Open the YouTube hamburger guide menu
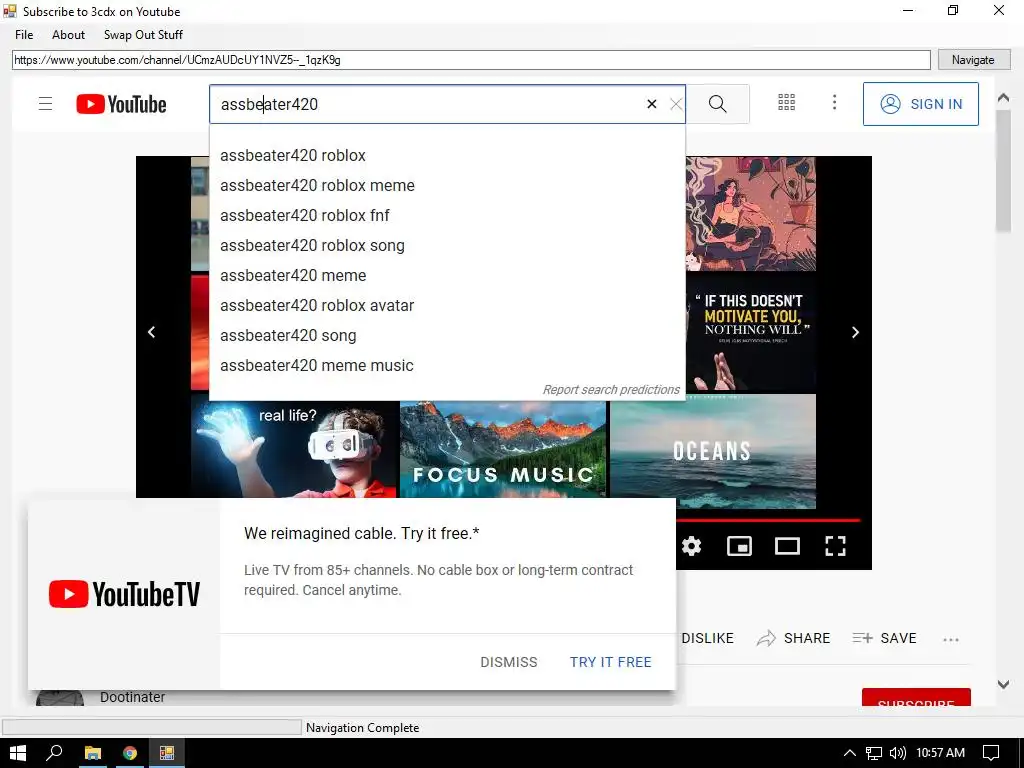This screenshot has width=1024, height=768. [x=45, y=104]
